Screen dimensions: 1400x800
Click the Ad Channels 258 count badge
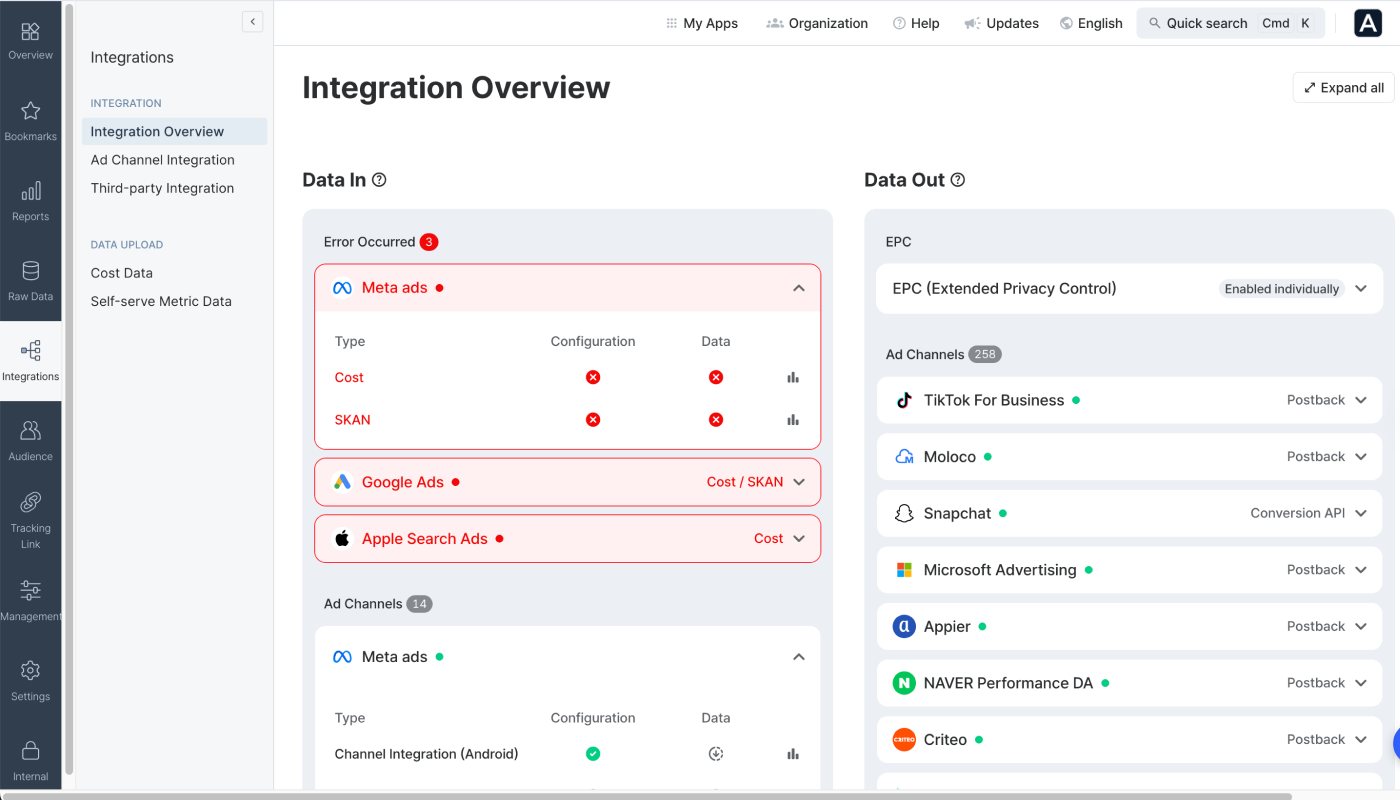pos(985,354)
